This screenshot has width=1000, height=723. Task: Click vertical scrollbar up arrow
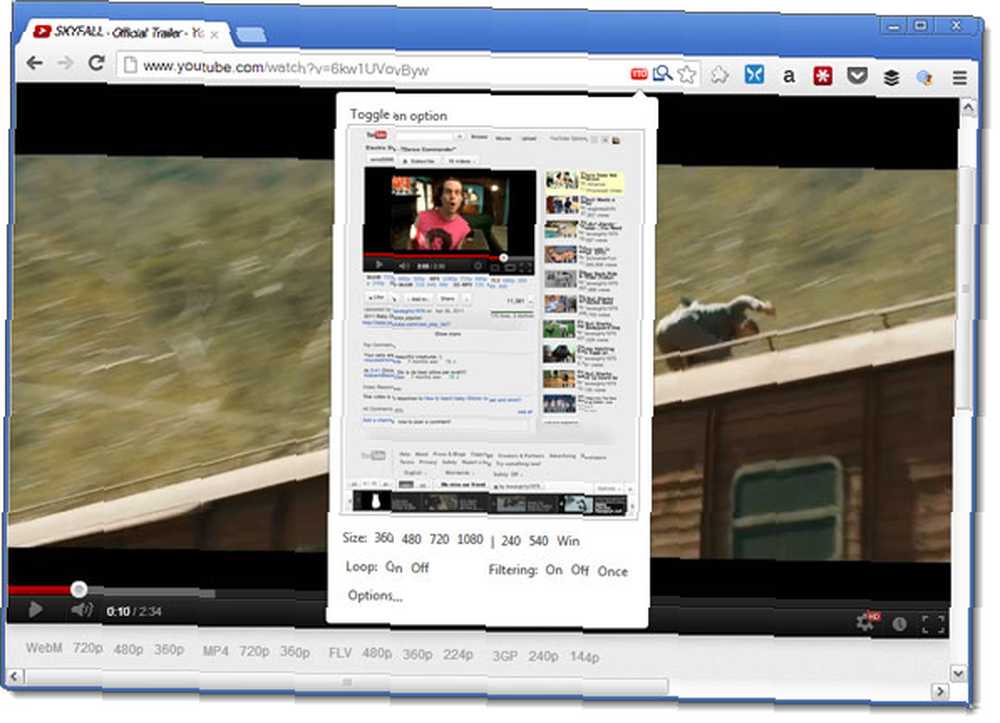[967, 108]
